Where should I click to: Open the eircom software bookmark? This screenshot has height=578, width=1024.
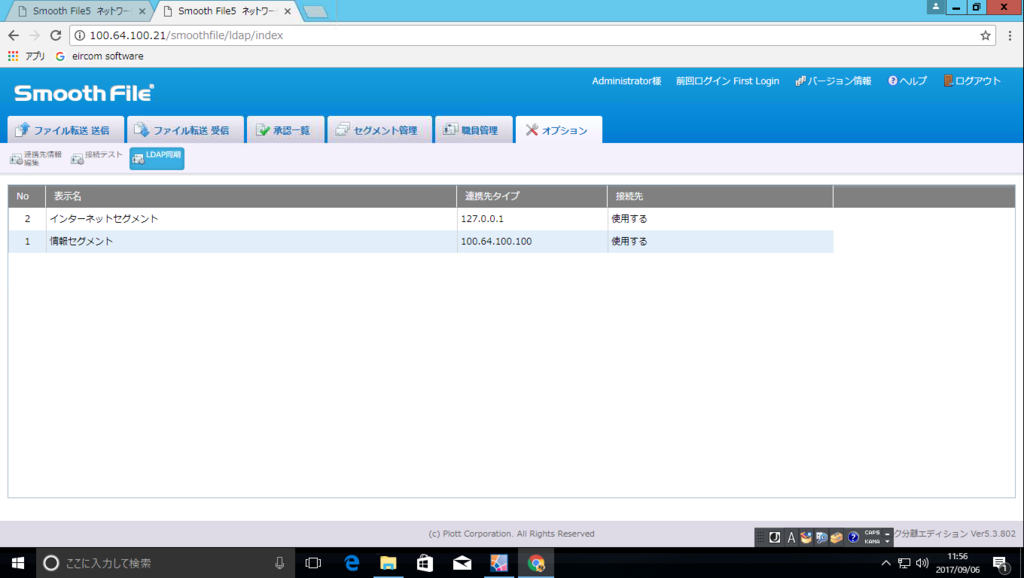[x=99, y=56]
